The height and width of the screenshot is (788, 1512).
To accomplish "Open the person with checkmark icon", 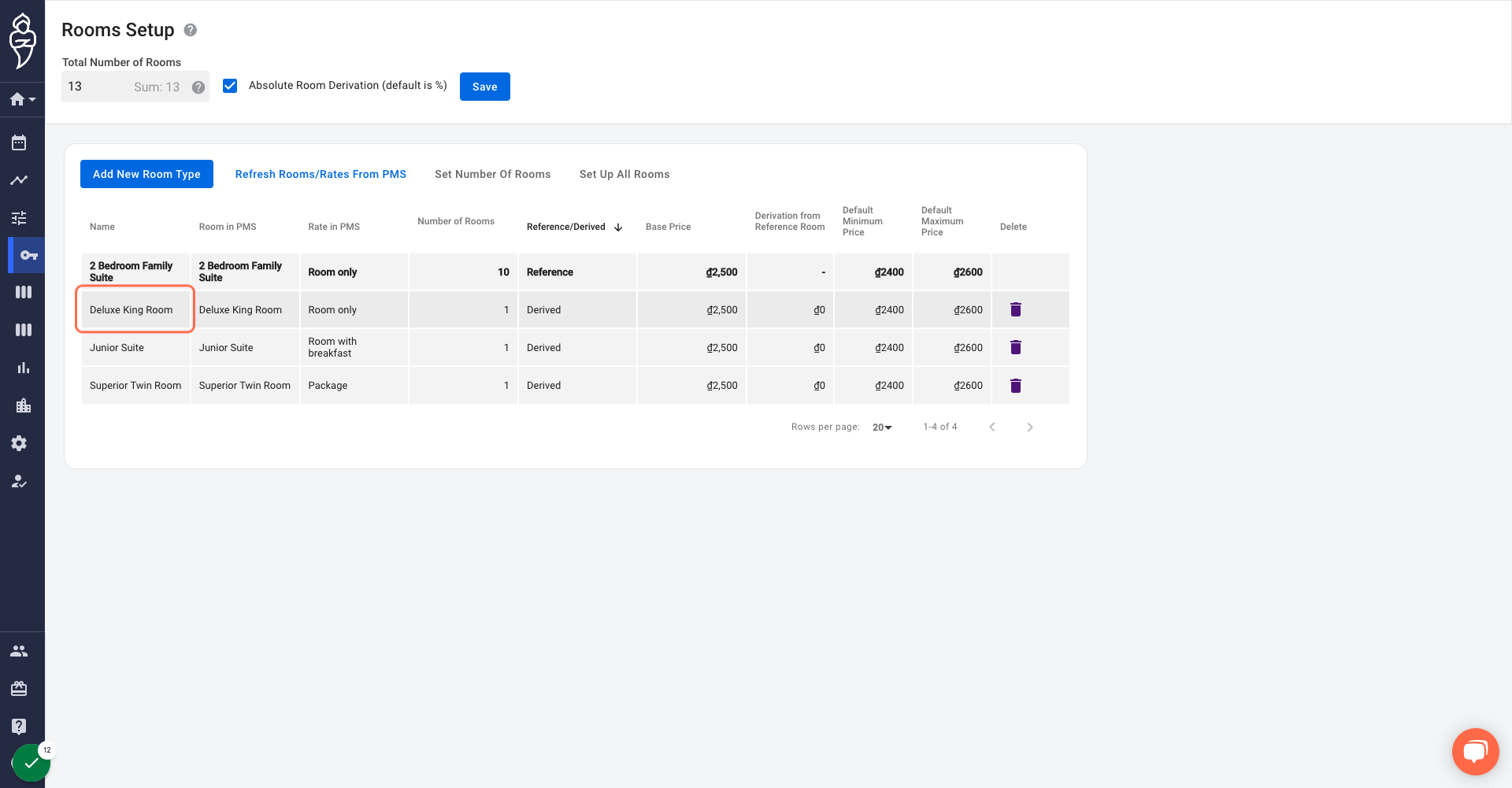I will [x=19, y=481].
